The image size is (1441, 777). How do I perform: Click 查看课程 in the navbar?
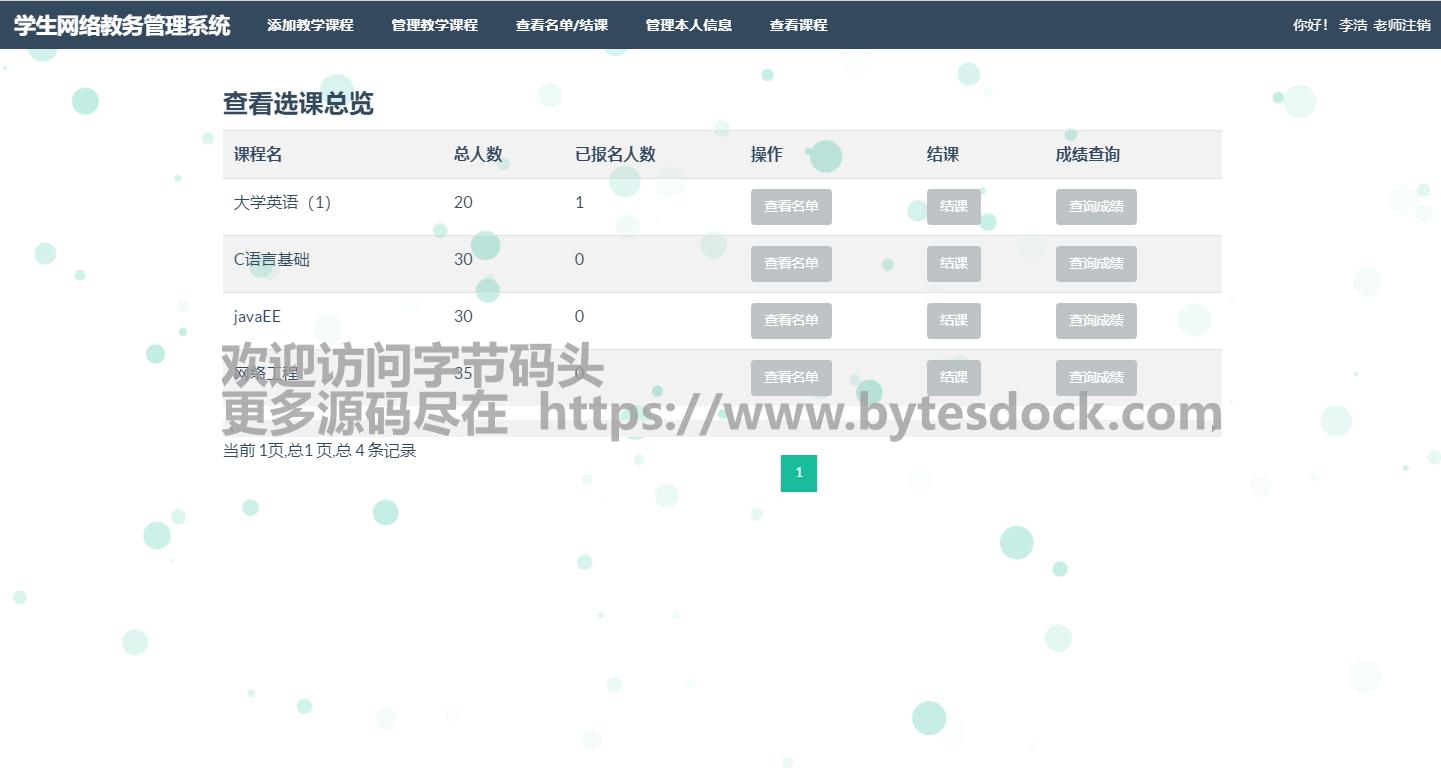[x=798, y=25]
